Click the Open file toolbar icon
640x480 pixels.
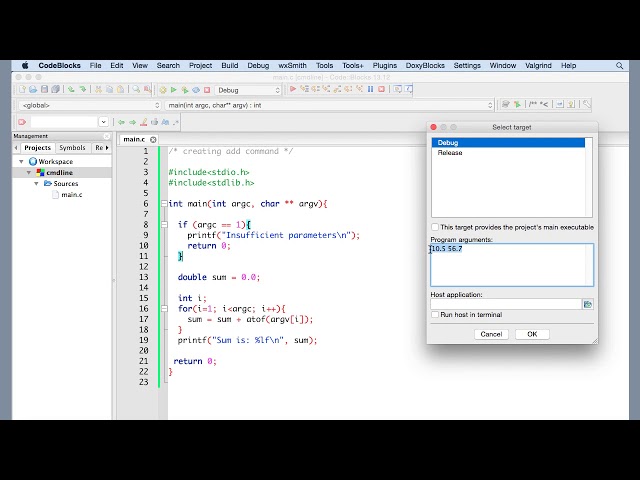(33, 89)
